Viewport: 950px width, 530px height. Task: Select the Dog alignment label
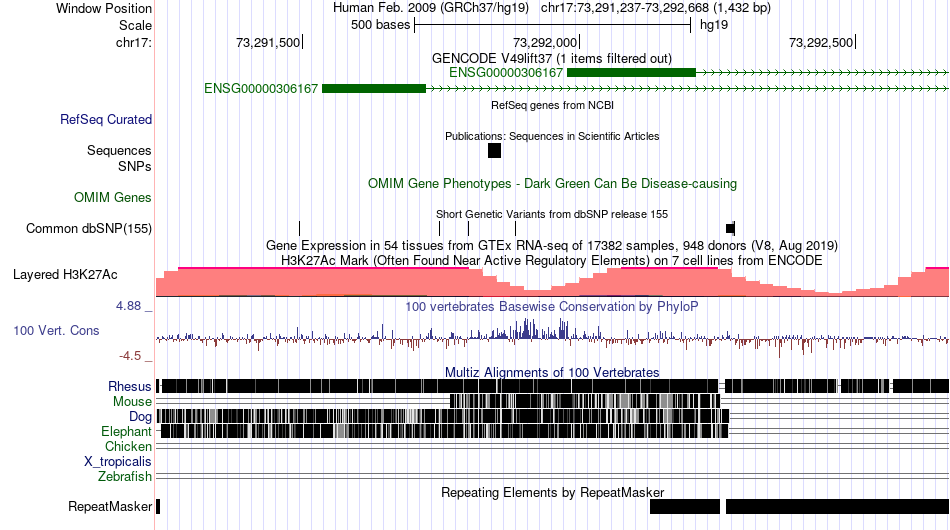pyautogui.click(x=140, y=416)
